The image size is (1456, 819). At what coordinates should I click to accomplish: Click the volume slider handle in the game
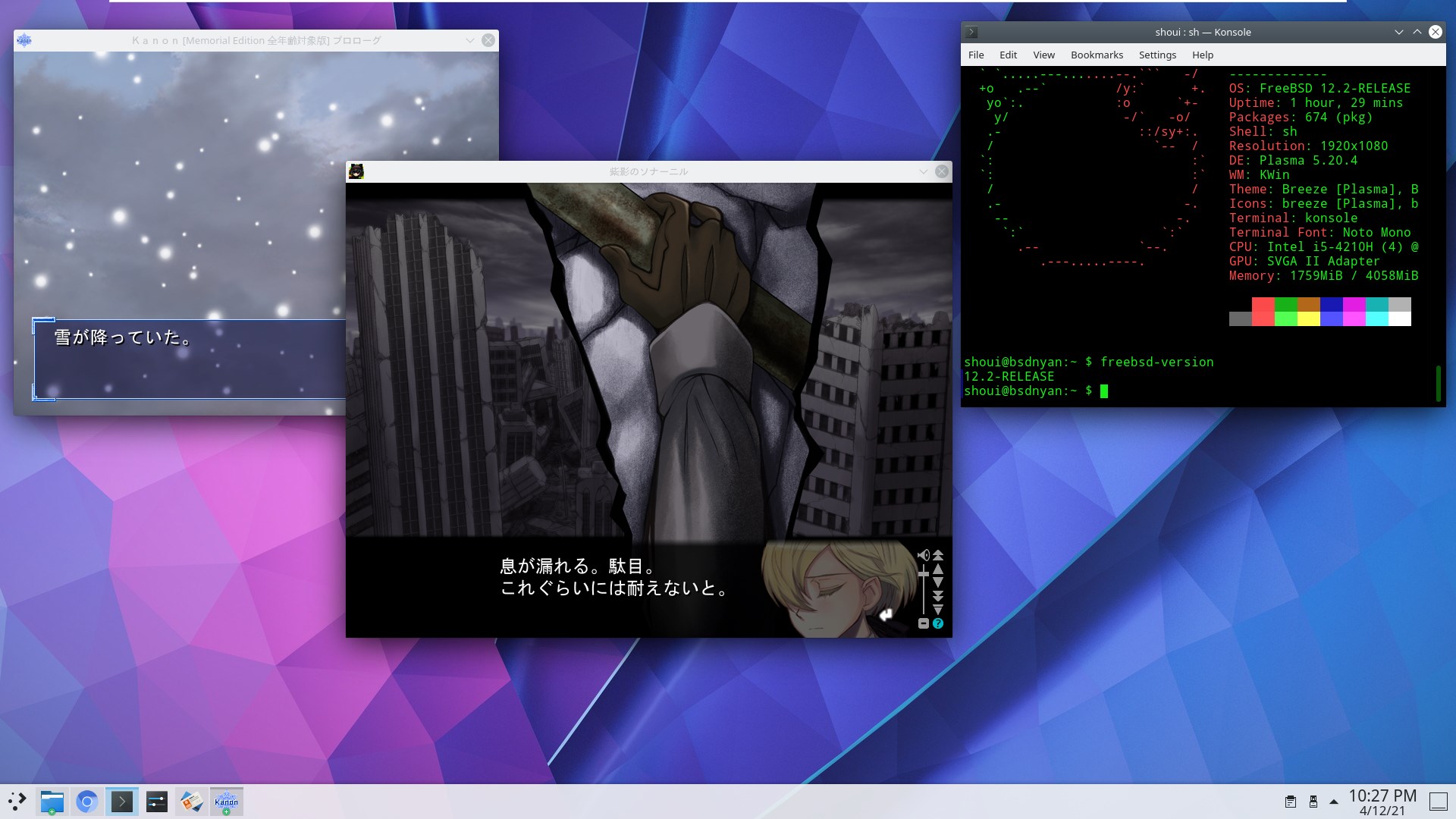(x=923, y=575)
